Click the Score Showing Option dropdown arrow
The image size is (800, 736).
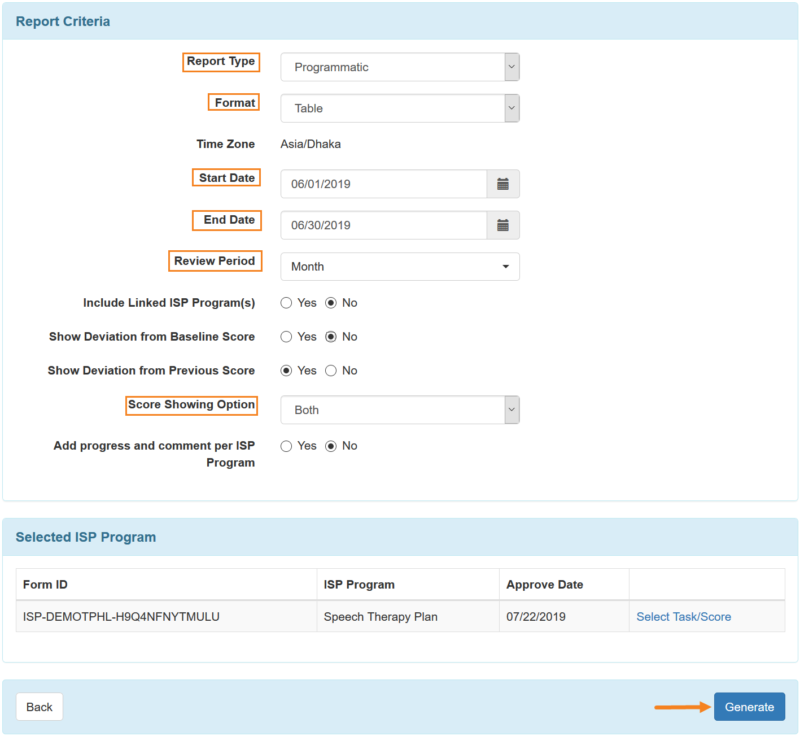(x=509, y=409)
